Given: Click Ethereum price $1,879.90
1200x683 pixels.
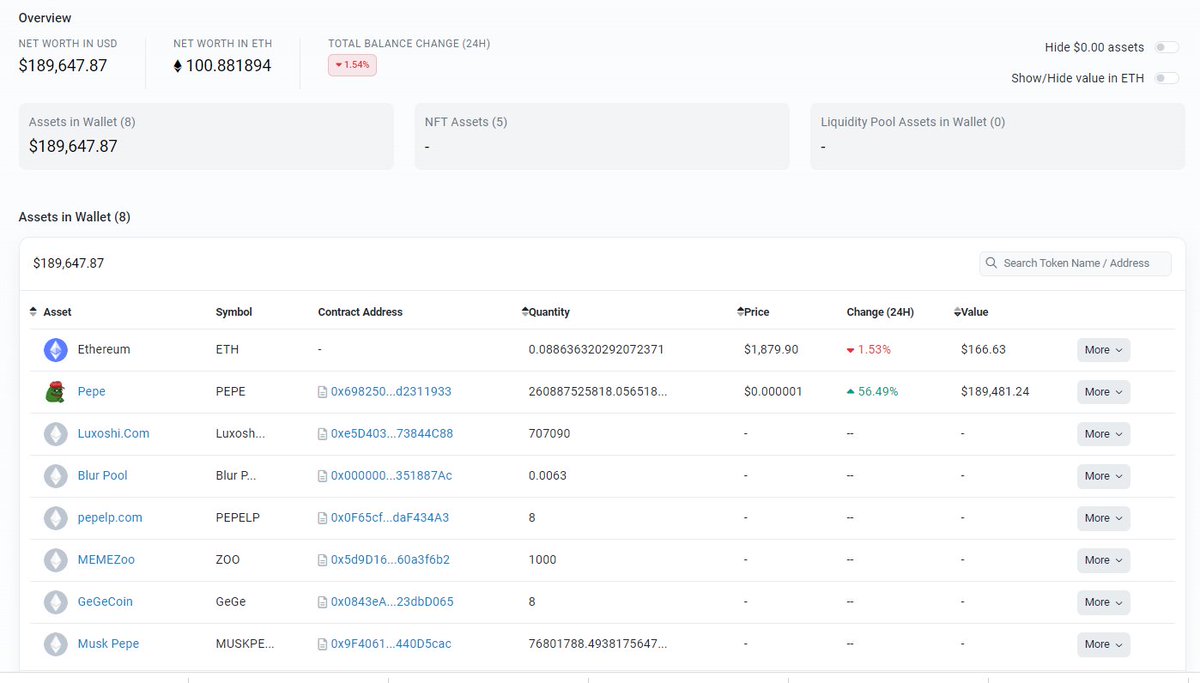Looking at the screenshot, I should coord(771,350).
